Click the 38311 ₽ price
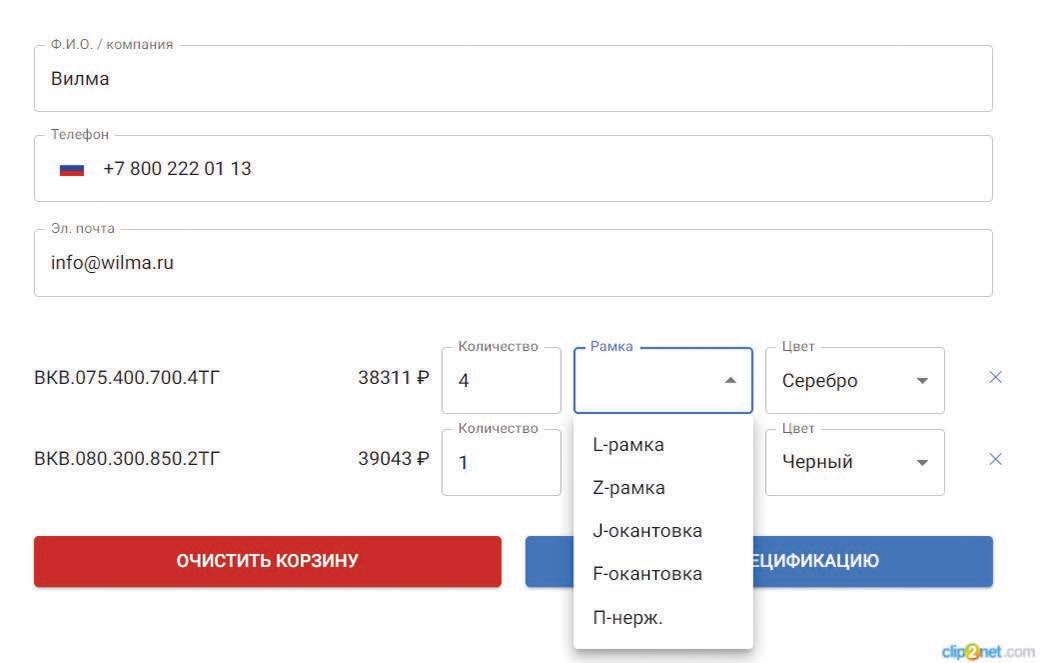This screenshot has width=1050, height=663. tap(393, 378)
